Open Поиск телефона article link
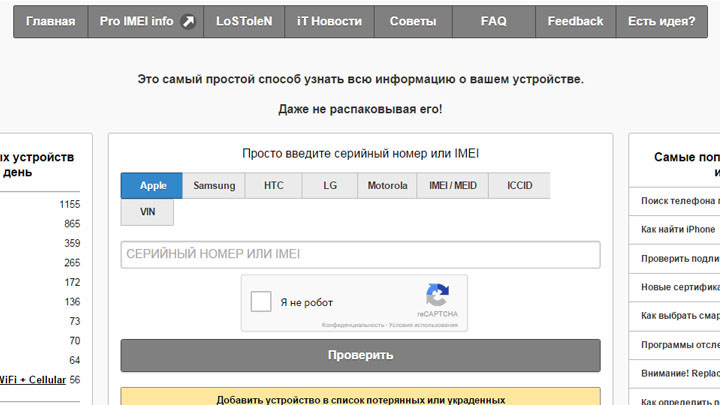This screenshot has width=720, height=405. (x=681, y=201)
